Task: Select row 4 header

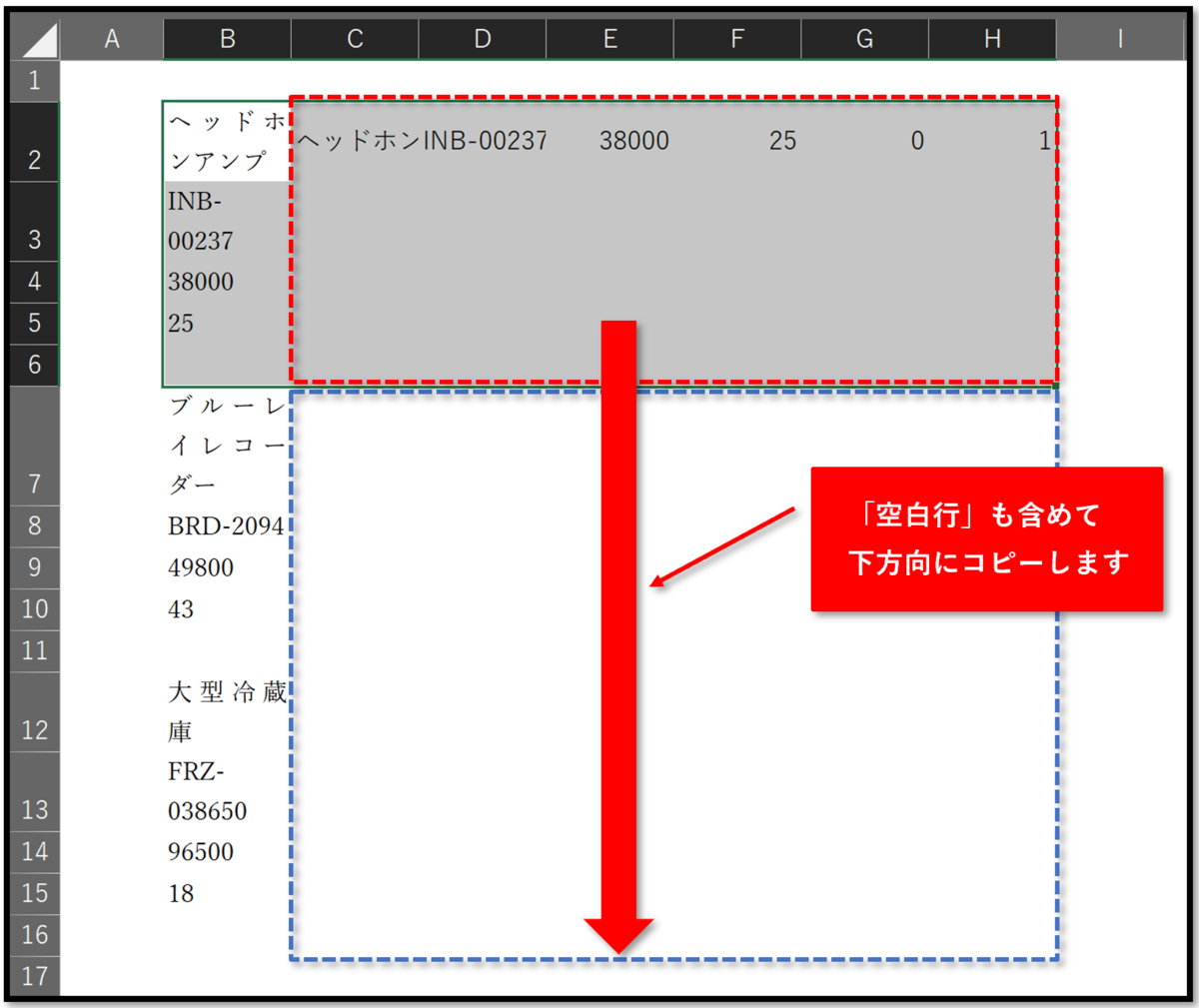Action: coord(34,282)
